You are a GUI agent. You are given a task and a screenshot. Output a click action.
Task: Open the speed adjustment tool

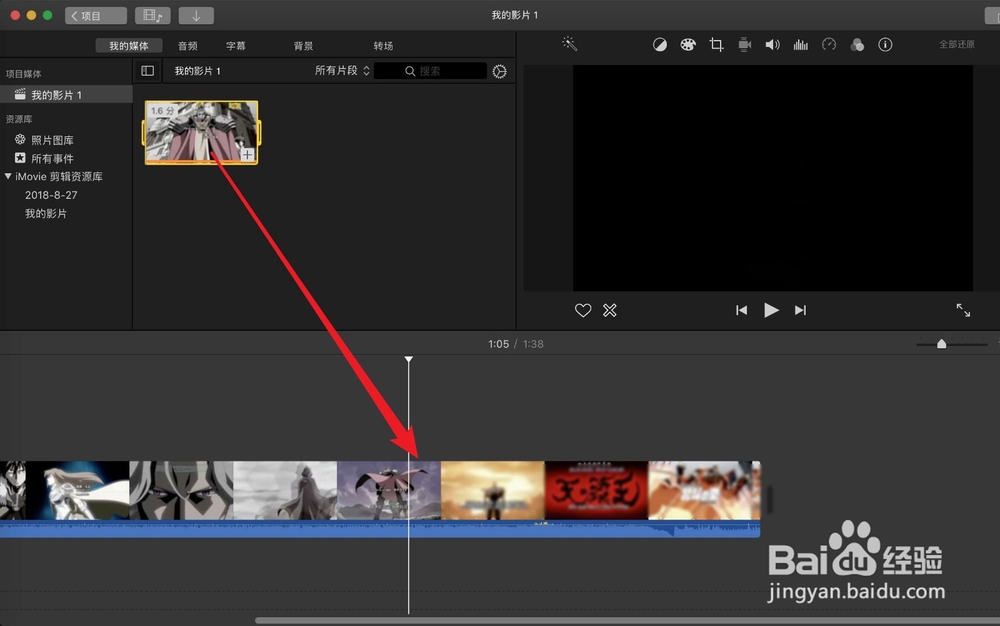click(828, 45)
